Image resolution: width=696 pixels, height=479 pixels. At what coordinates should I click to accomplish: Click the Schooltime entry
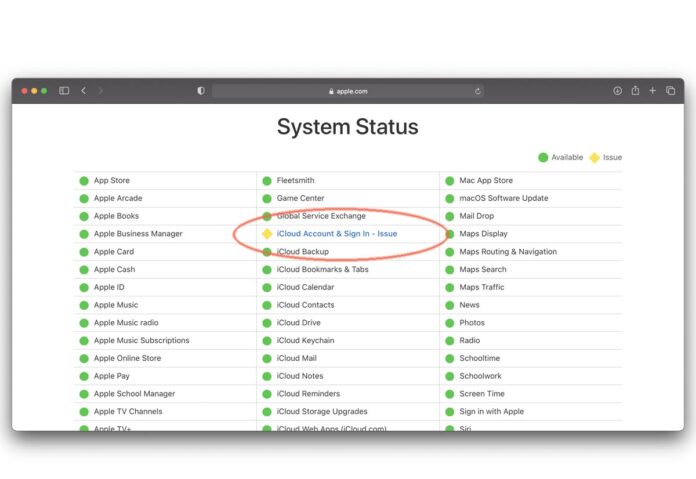[x=479, y=358]
